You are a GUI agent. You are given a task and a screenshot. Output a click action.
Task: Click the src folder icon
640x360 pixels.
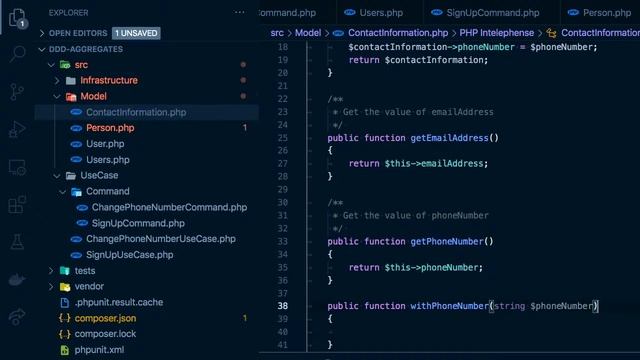click(x=65, y=64)
